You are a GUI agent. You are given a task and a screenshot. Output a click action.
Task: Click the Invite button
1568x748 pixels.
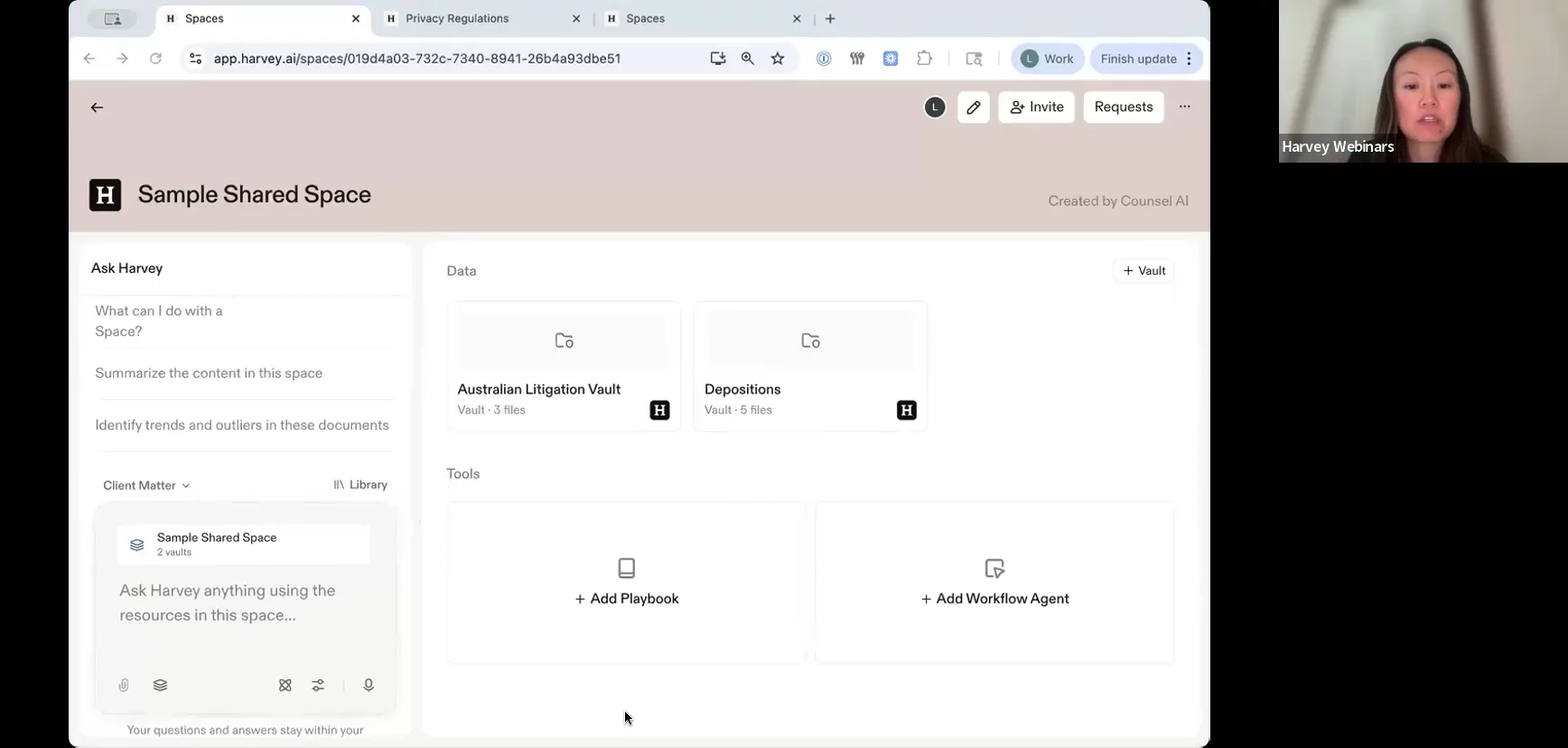pyautogui.click(x=1036, y=108)
